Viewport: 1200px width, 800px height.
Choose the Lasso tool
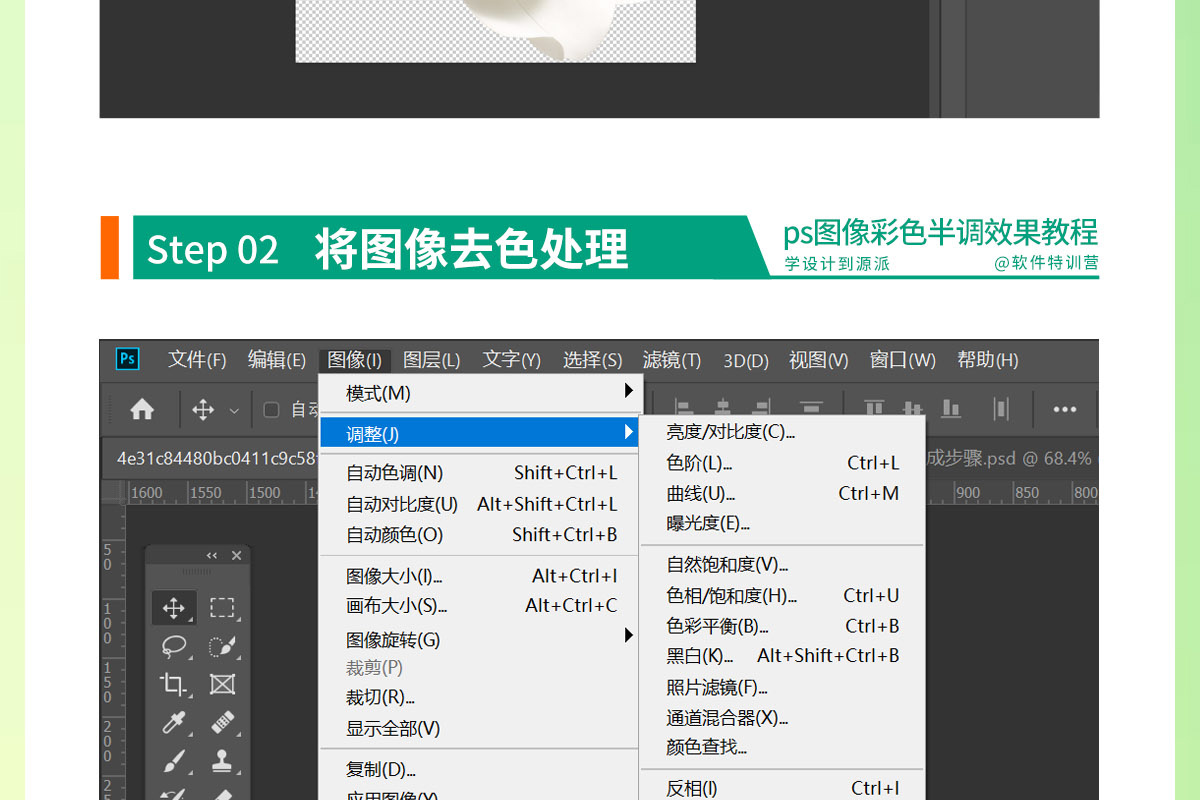pyautogui.click(x=173, y=647)
